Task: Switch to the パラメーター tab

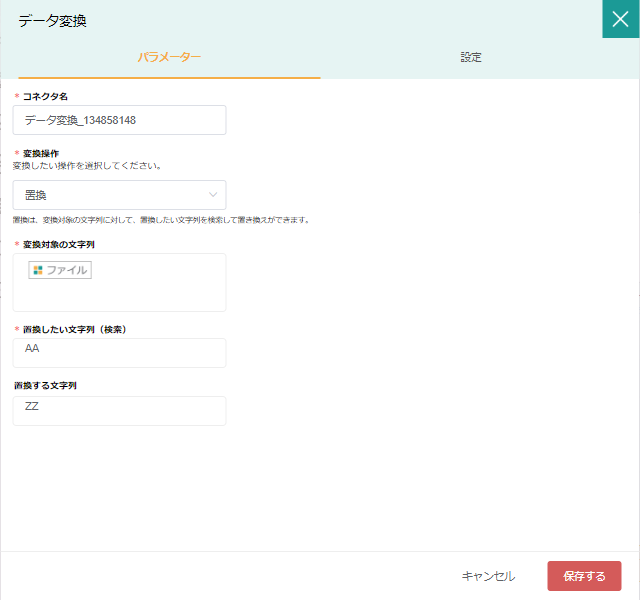Action: coord(169,58)
